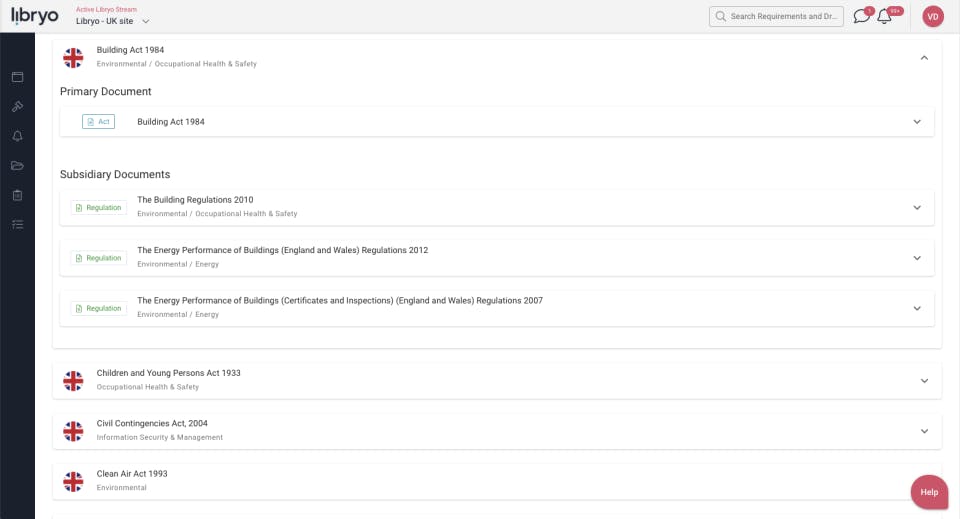The image size is (960, 519).
Task: Open the notifications bell in top bar
Action: tap(884, 16)
